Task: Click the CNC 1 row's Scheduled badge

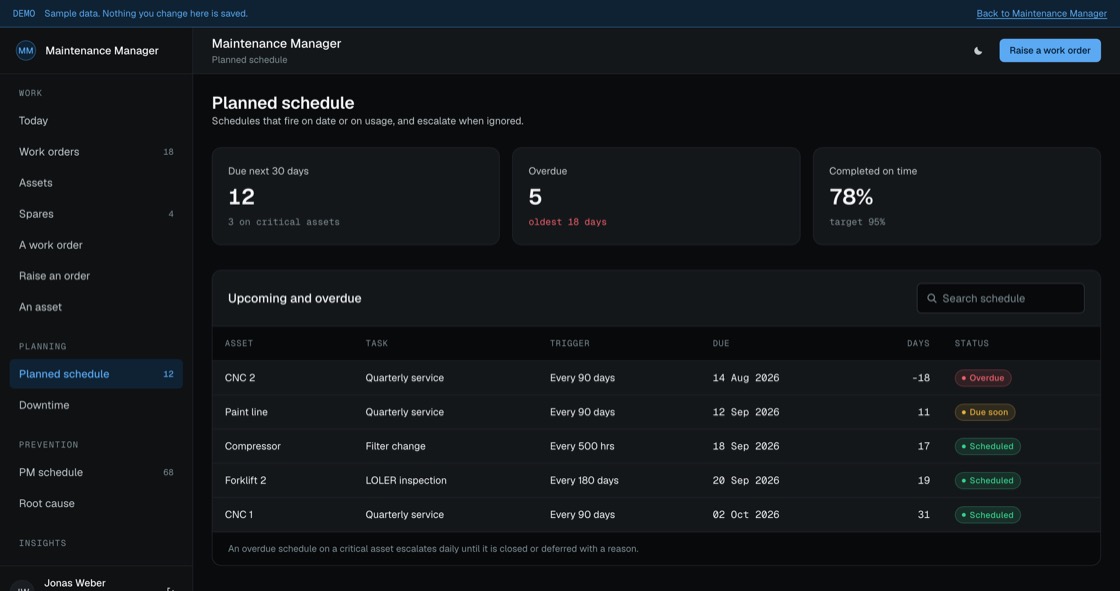Action: point(988,515)
